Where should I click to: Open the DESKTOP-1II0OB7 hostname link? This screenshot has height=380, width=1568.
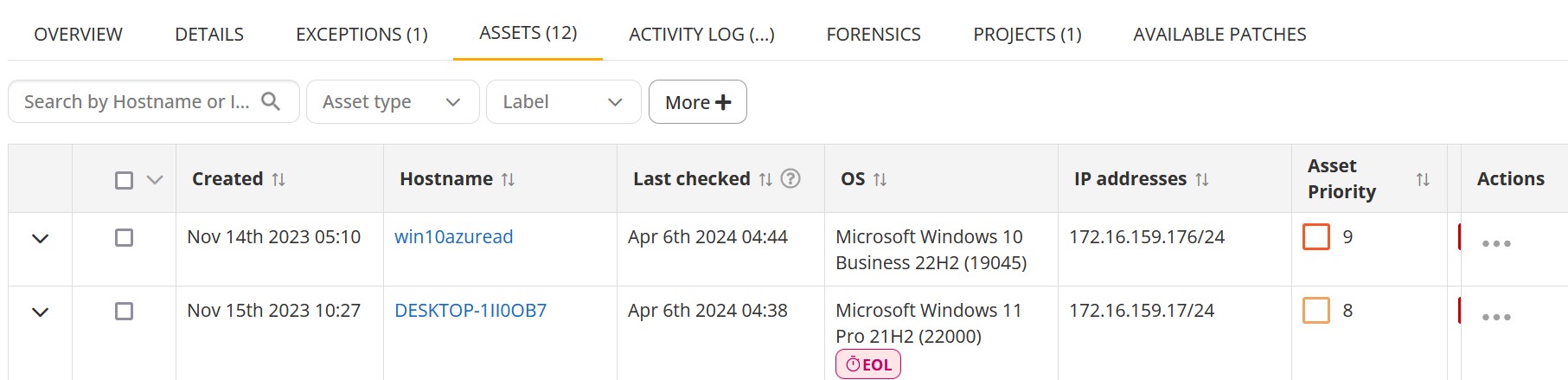point(470,311)
